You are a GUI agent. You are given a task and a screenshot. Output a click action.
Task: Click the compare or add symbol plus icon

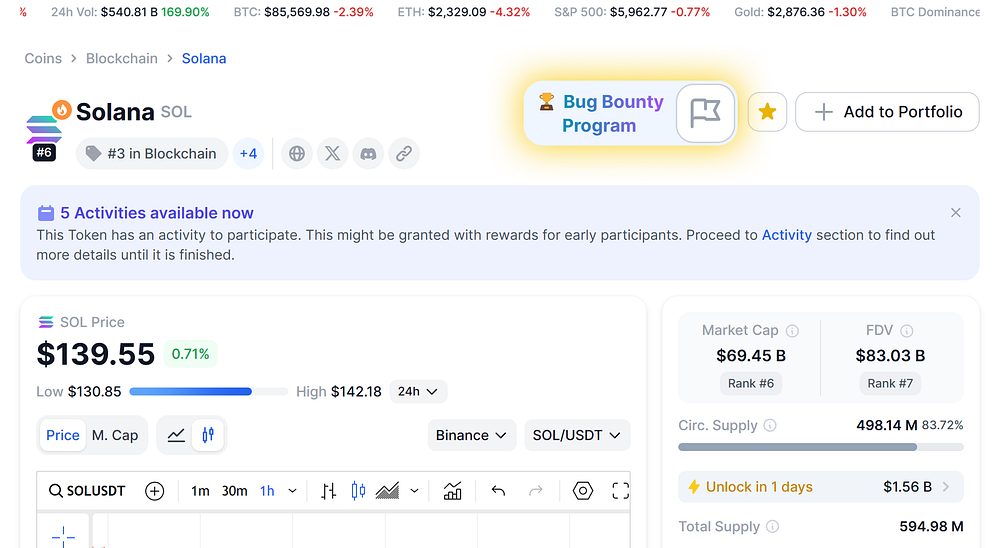[154, 491]
